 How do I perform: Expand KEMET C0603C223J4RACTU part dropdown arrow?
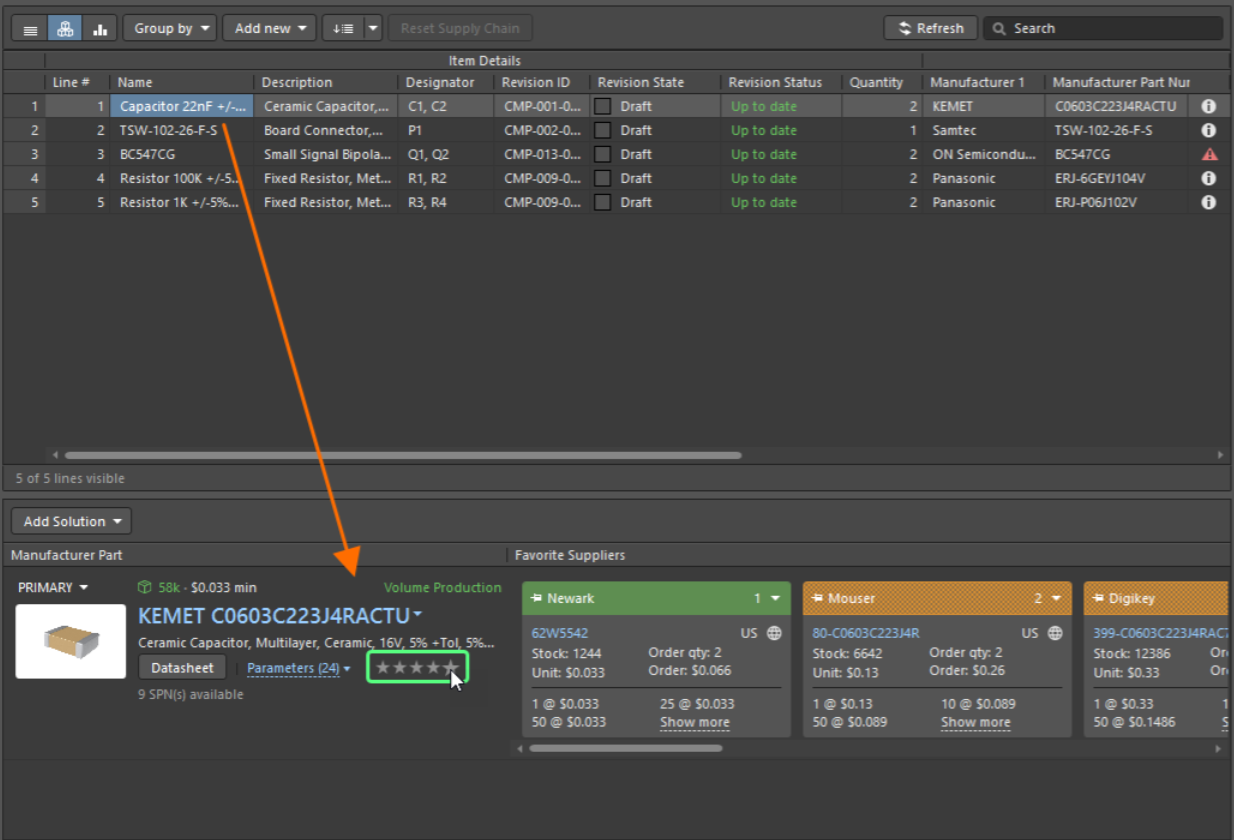(x=417, y=615)
